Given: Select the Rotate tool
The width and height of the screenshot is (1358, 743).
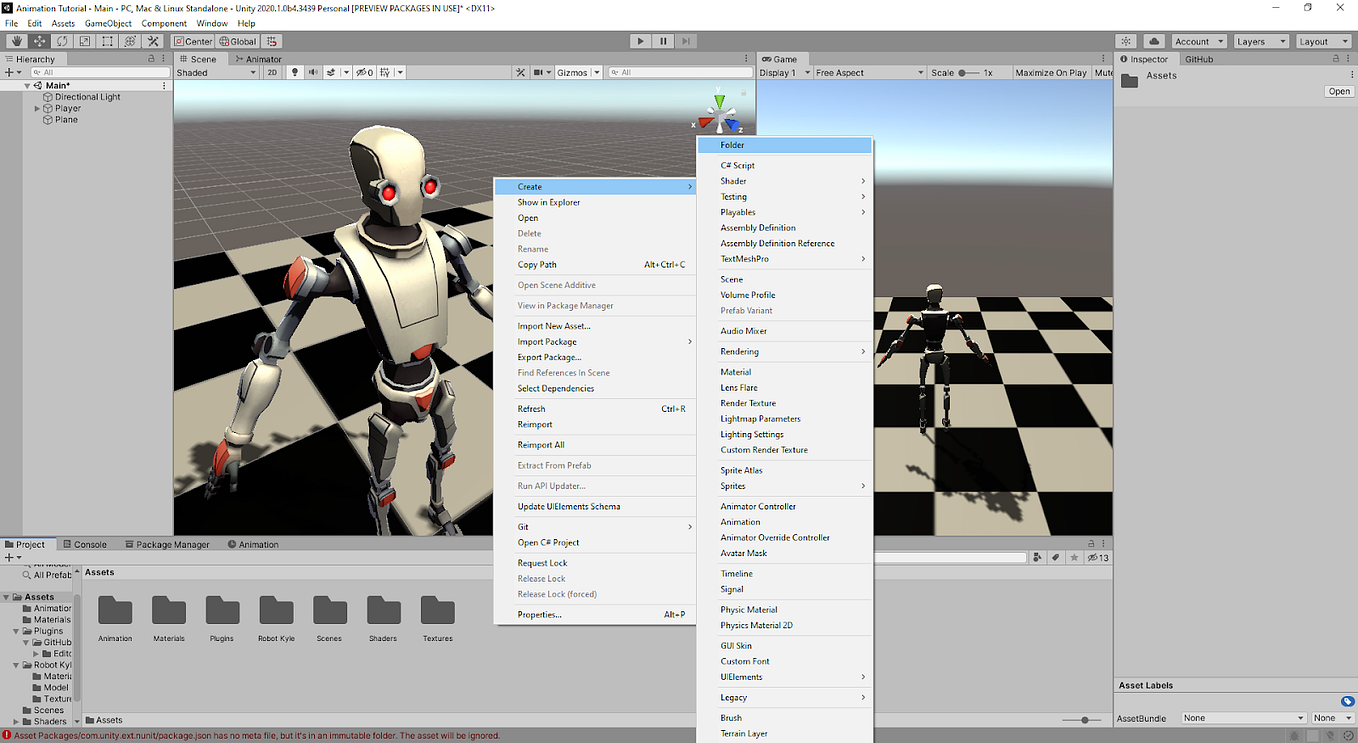Looking at the screenshot, I should click(x=62, y=41).
